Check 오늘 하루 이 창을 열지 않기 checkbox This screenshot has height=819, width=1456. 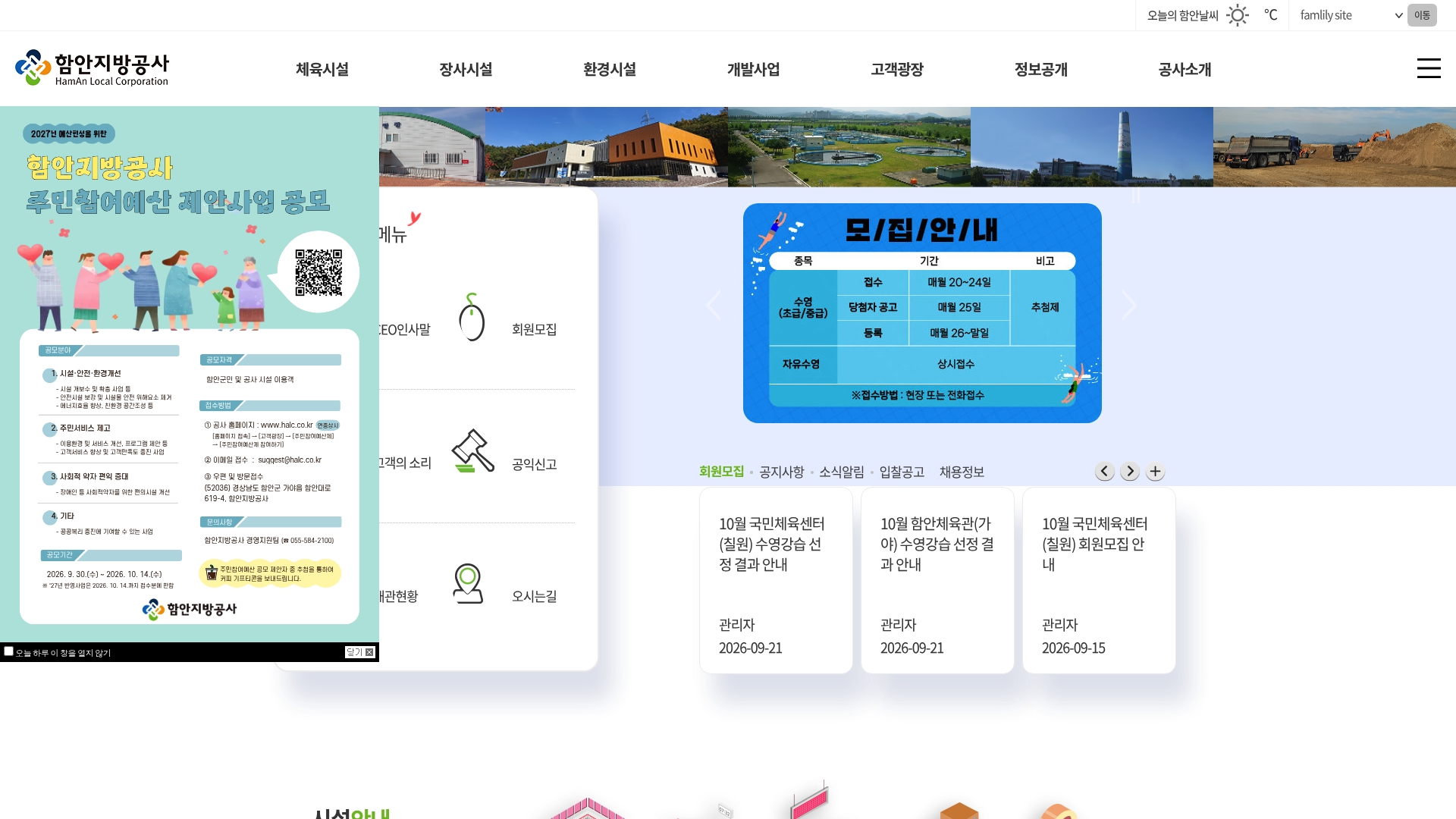pyautogui.click(x=9, y=651)
